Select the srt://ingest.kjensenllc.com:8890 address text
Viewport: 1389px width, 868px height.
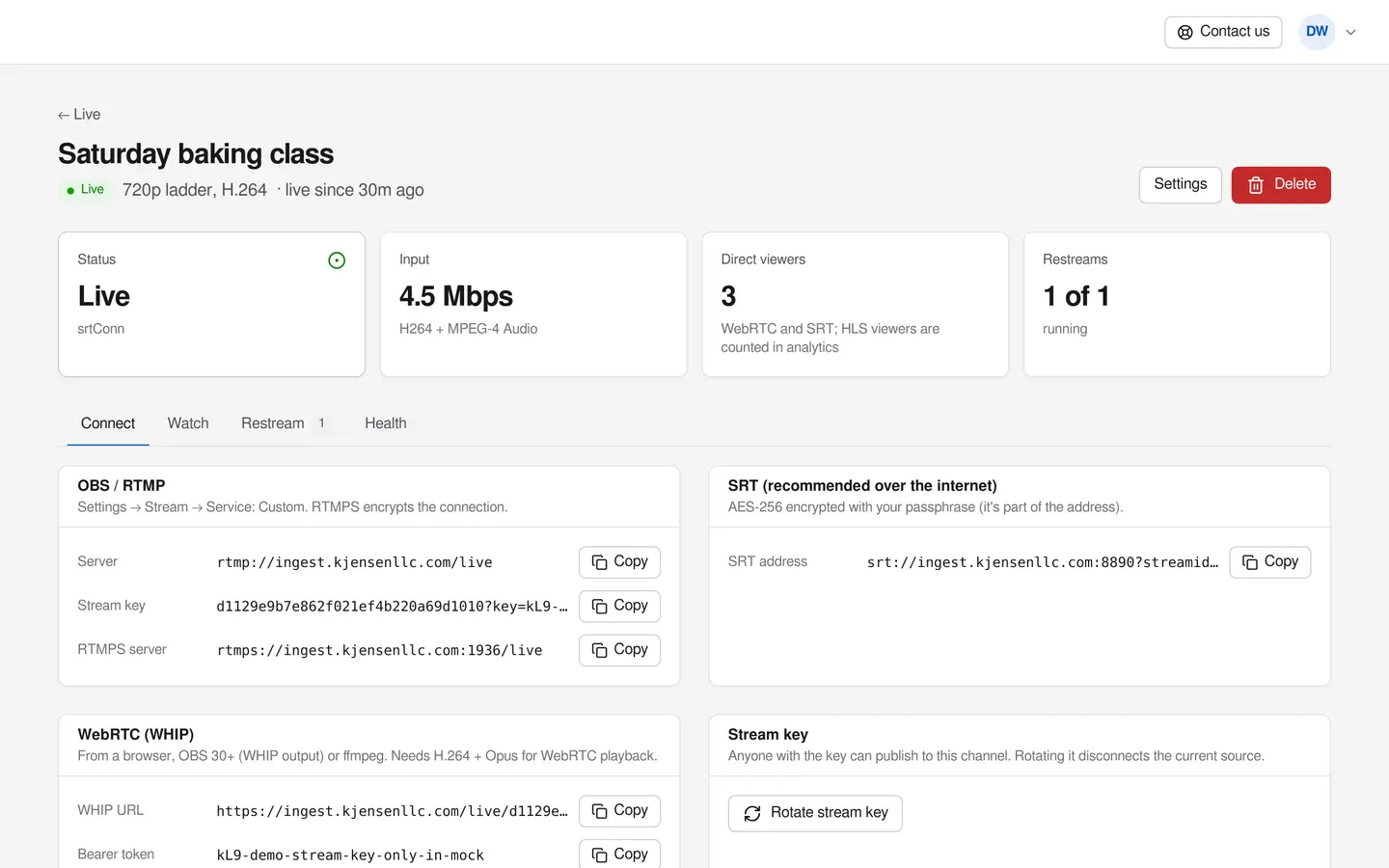point(1043,562)
